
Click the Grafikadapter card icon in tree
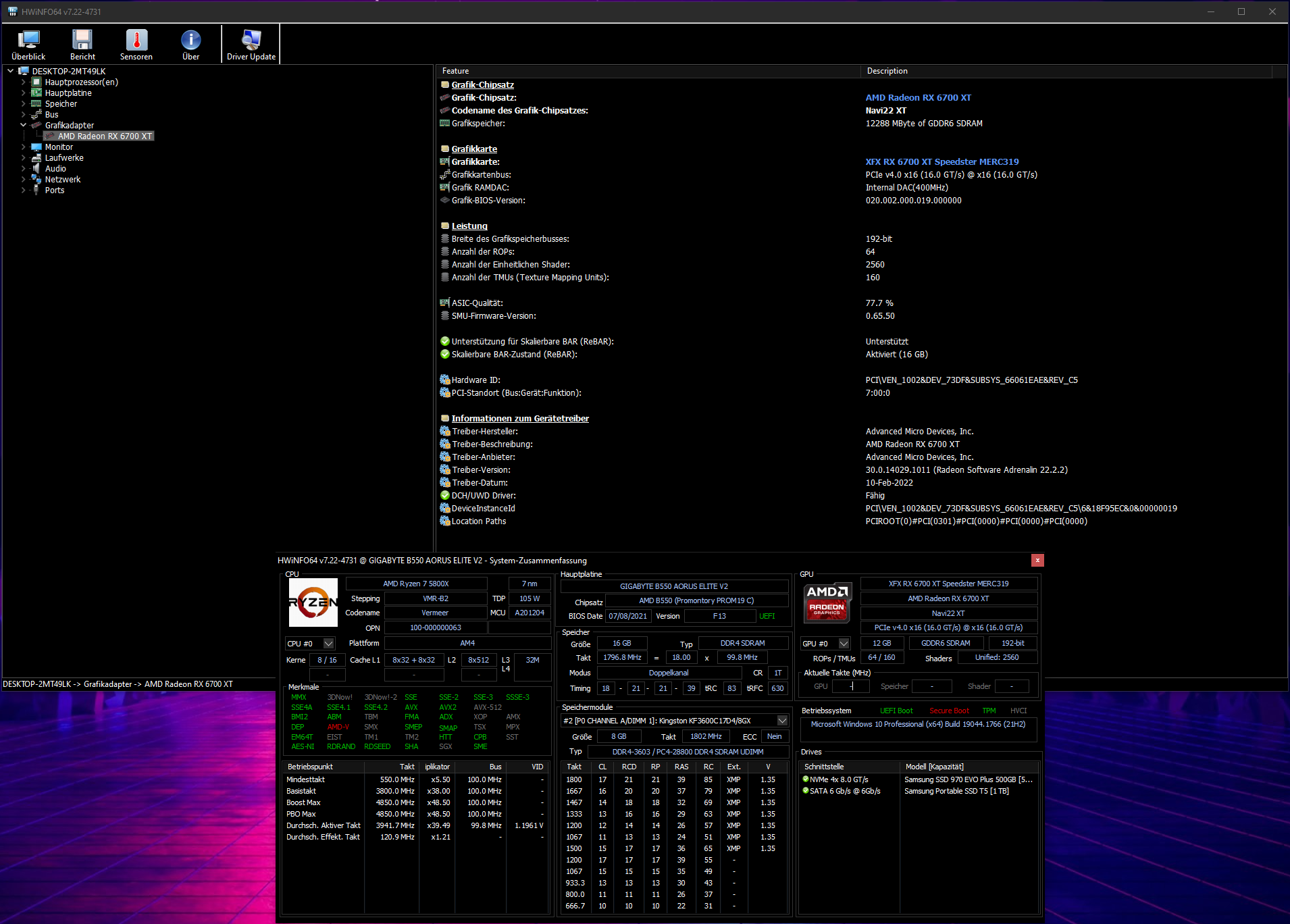tap(36, 125)
